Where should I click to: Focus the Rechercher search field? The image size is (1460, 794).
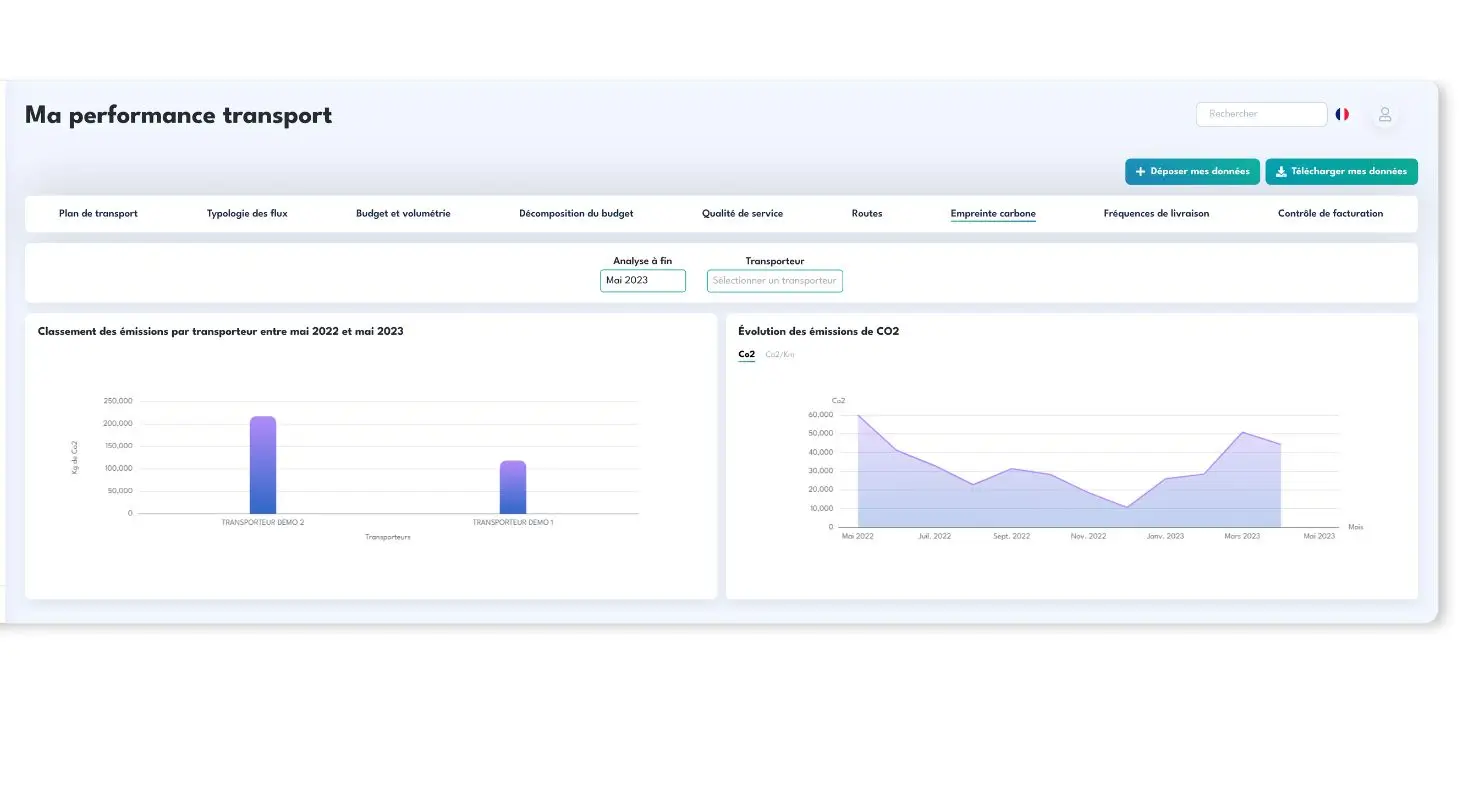tap(1261, 114)
